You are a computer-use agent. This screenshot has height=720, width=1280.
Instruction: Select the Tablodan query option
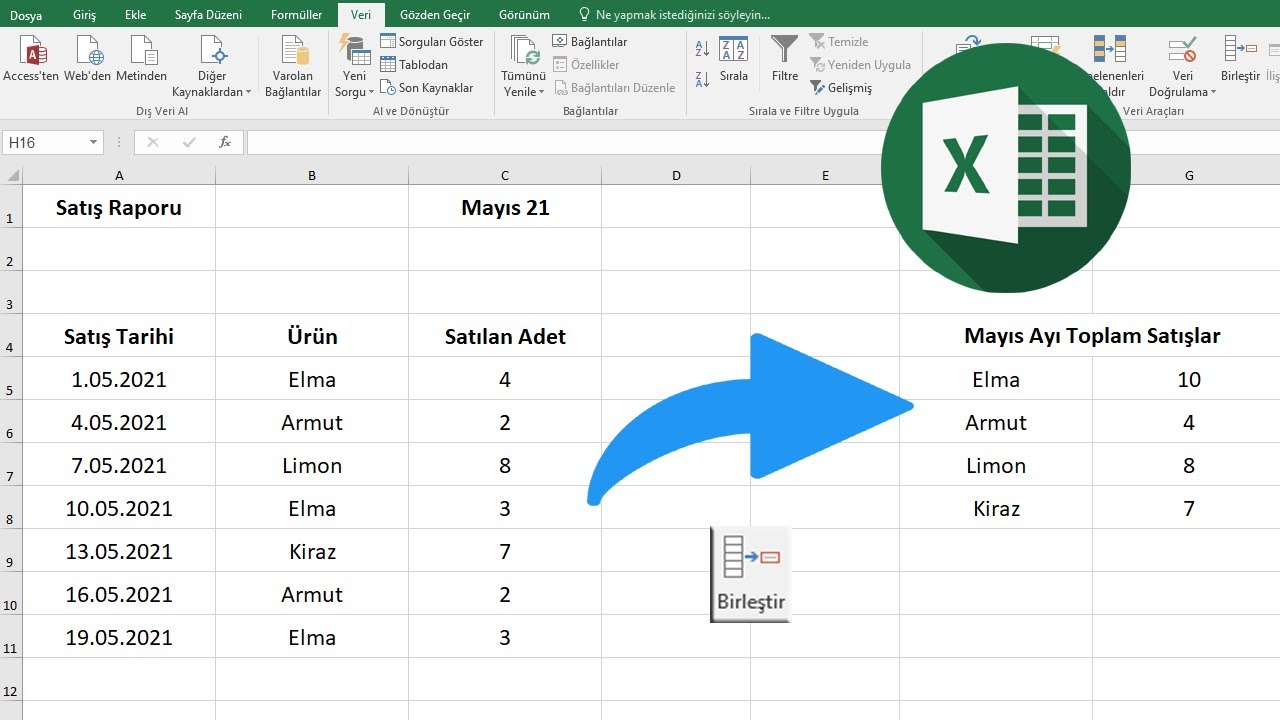pyautogui.click(x=414, y=65)
